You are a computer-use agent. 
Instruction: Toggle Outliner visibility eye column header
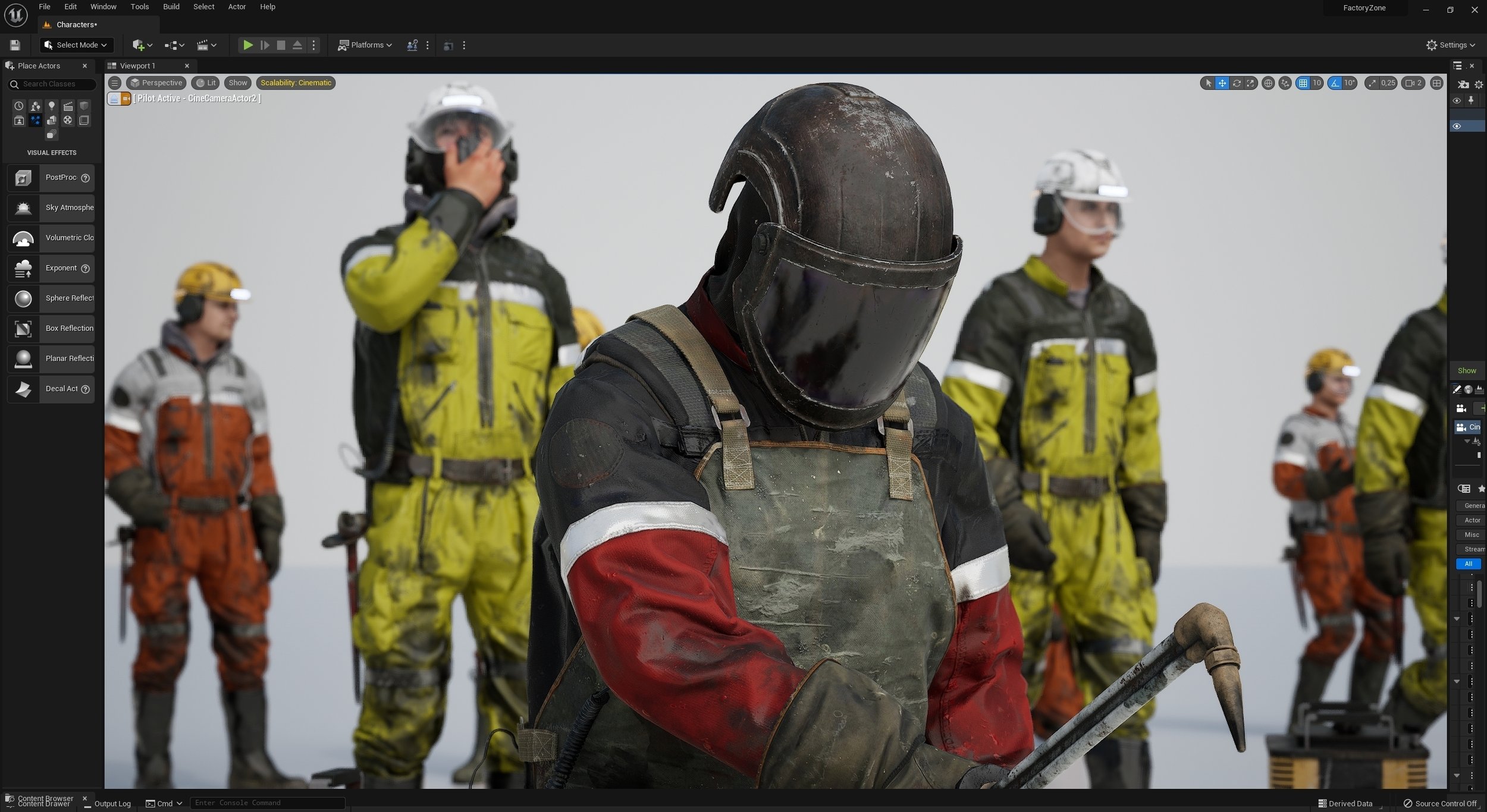1457,100
